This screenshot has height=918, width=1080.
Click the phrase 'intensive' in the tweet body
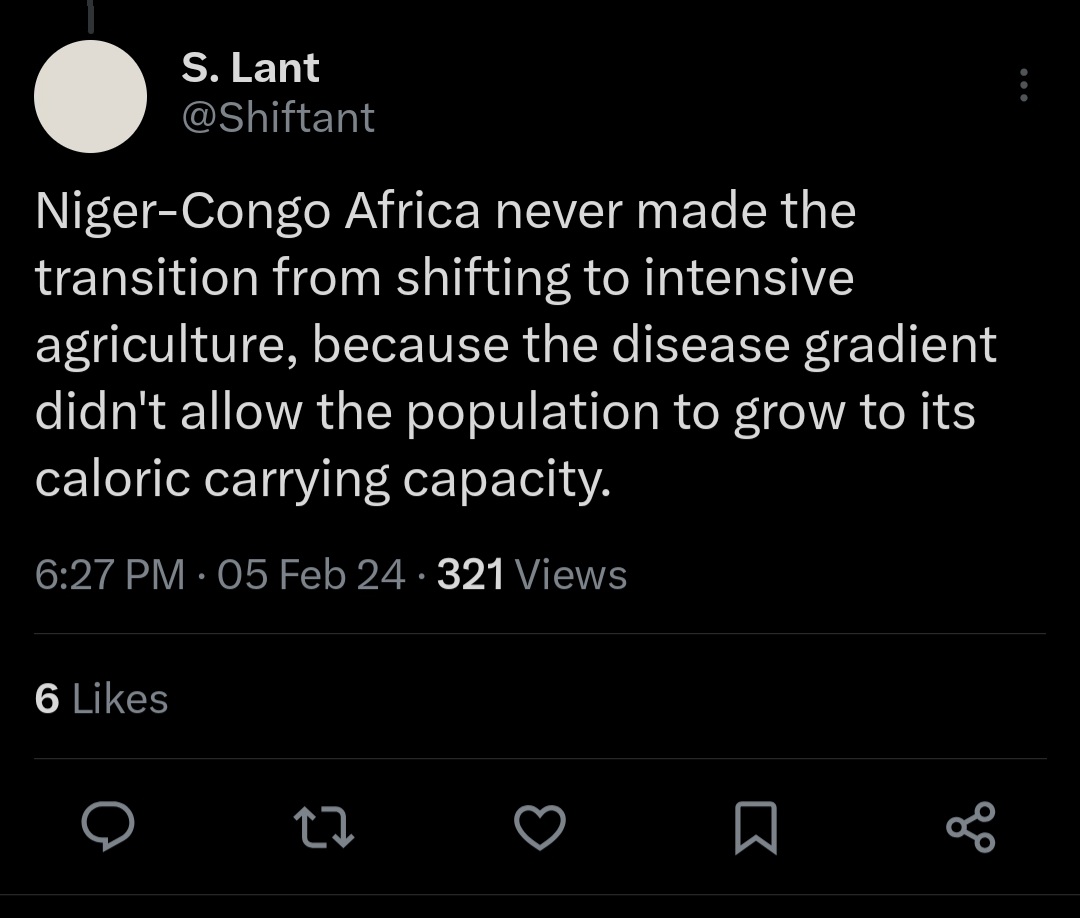tap(749, 278)
